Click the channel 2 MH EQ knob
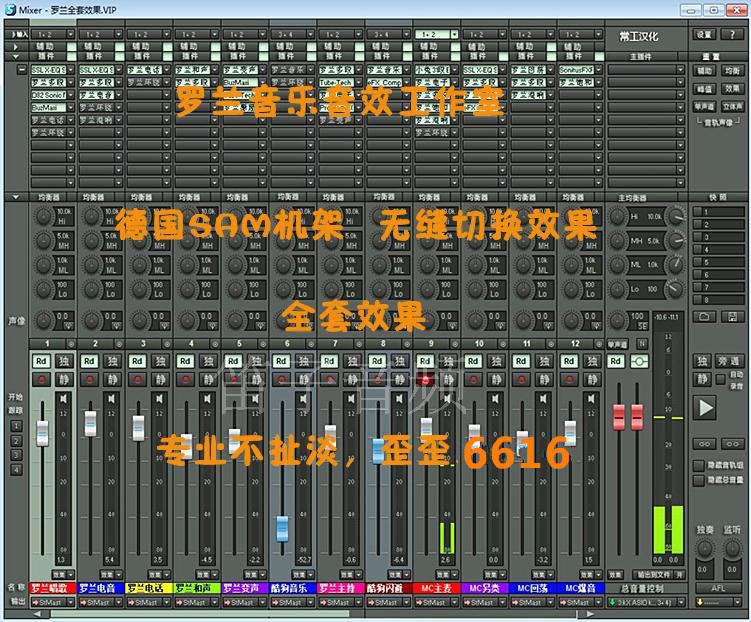751x622 pixels. (91, 241)
